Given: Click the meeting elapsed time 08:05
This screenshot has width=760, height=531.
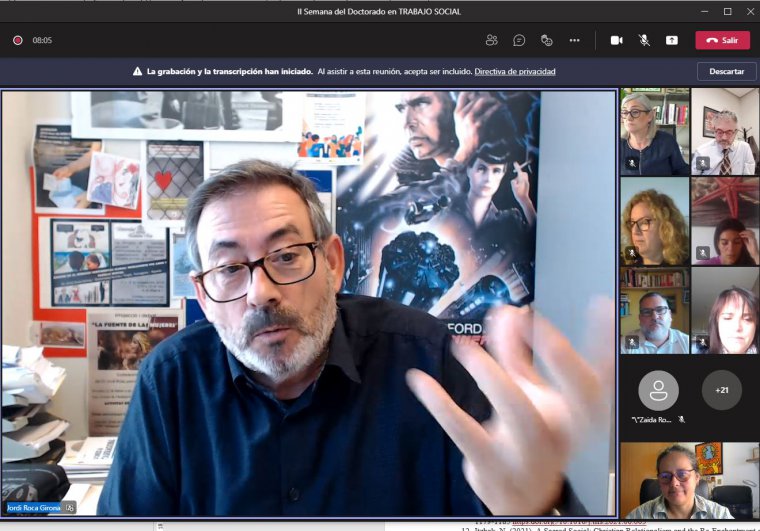Looking at the screenshot, I should (x=42, y=40).
